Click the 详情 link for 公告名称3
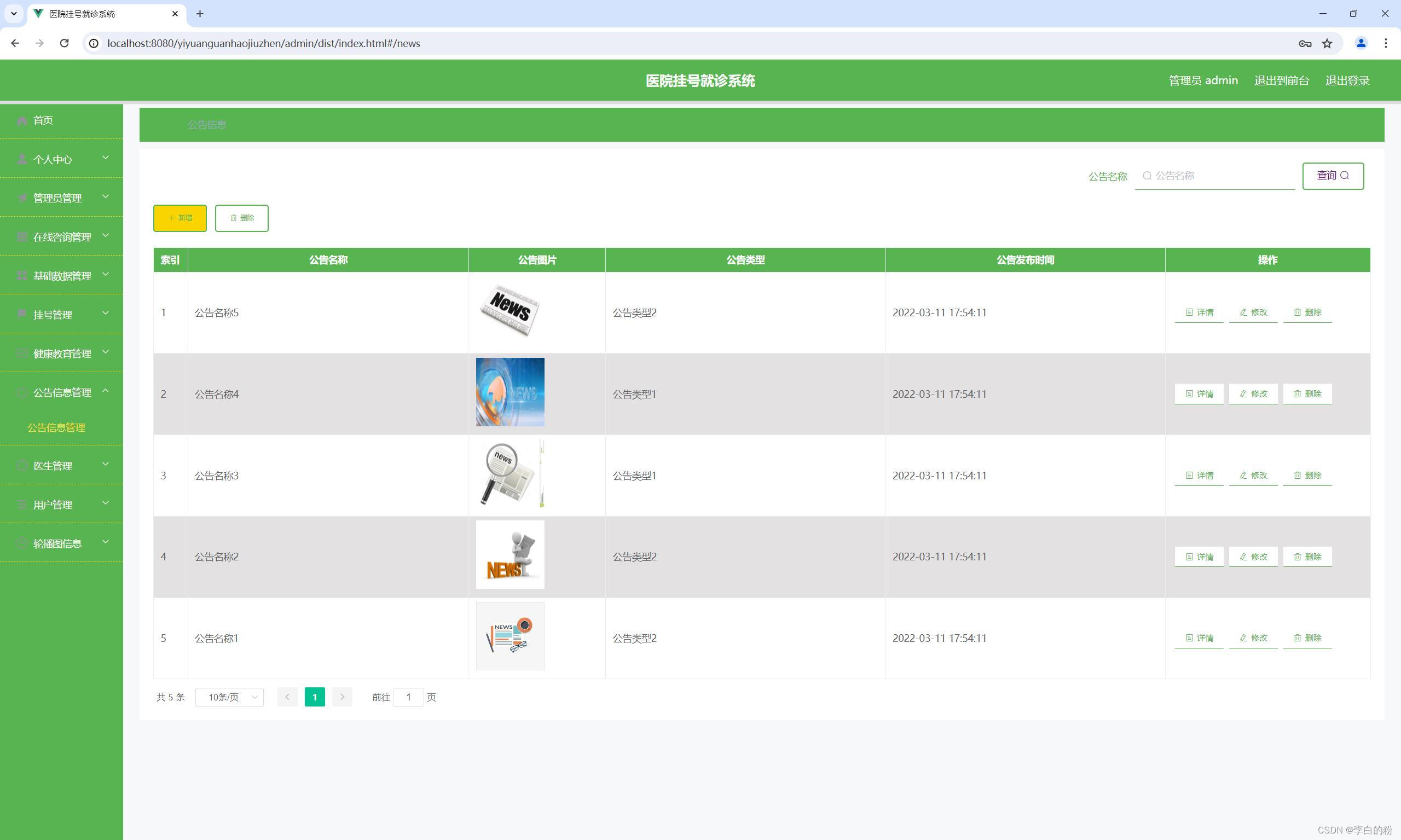This screenshot has height=840, width=1401. pos(1199,475)
